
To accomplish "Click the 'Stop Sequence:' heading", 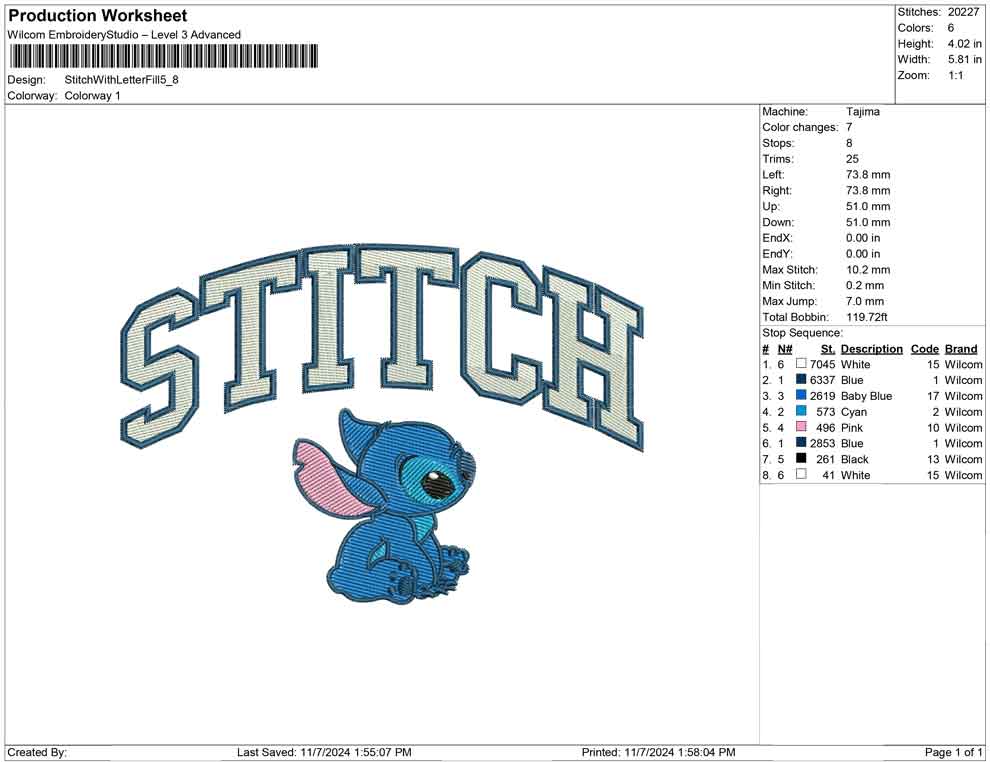I will (x=802, y=333).
